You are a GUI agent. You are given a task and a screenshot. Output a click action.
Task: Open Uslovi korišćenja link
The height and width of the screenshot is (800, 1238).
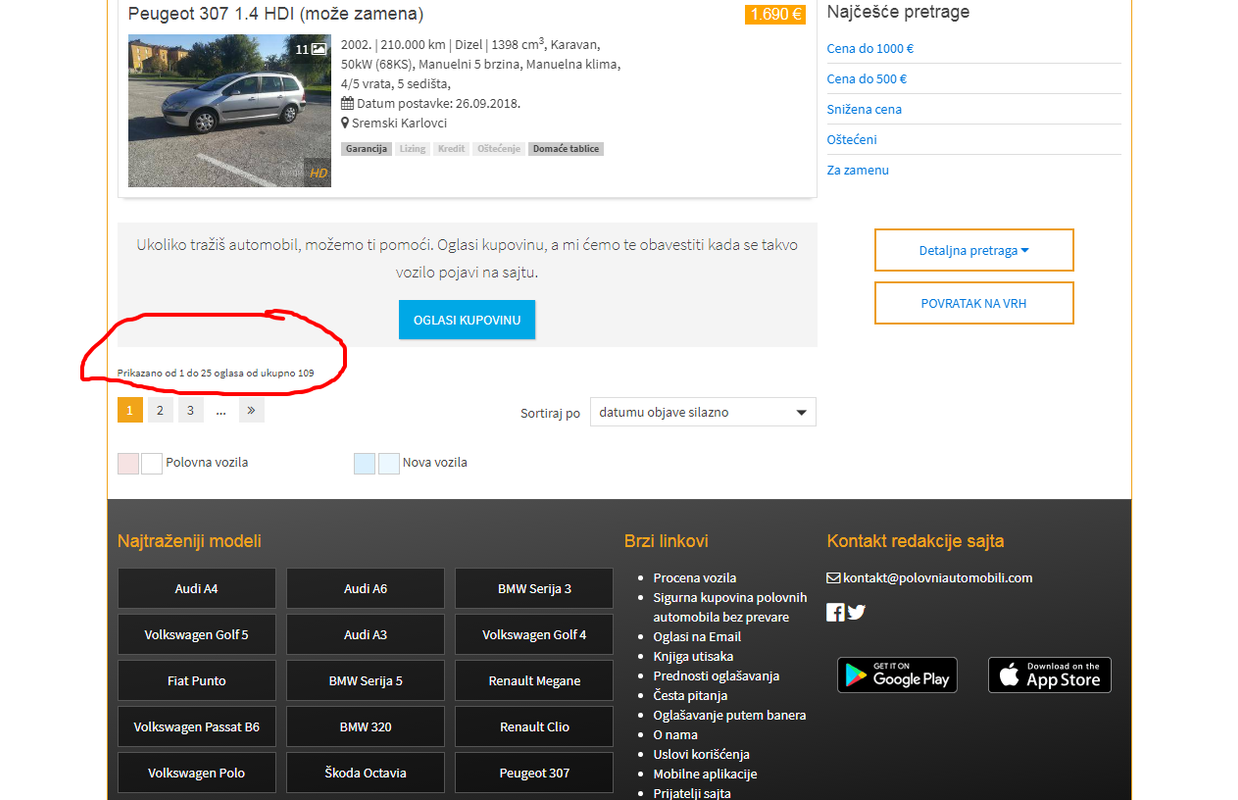pos(701,754)
